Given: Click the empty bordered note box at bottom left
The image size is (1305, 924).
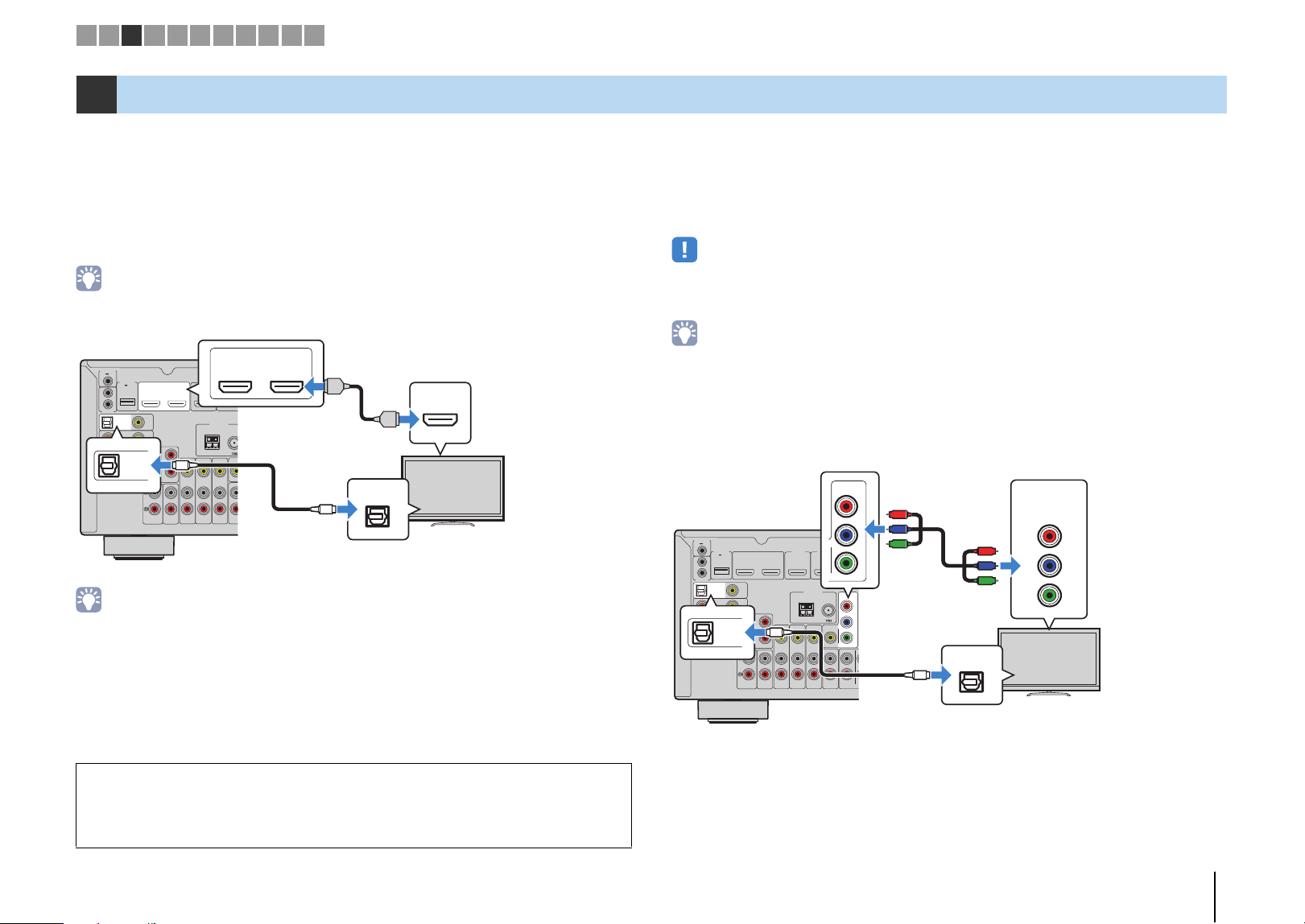Looking at the screenshot, I should point(353,806).
